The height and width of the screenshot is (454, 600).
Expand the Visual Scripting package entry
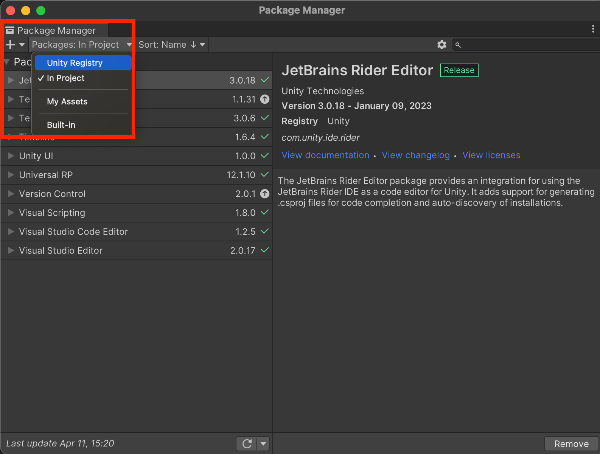tap(11, 213)
